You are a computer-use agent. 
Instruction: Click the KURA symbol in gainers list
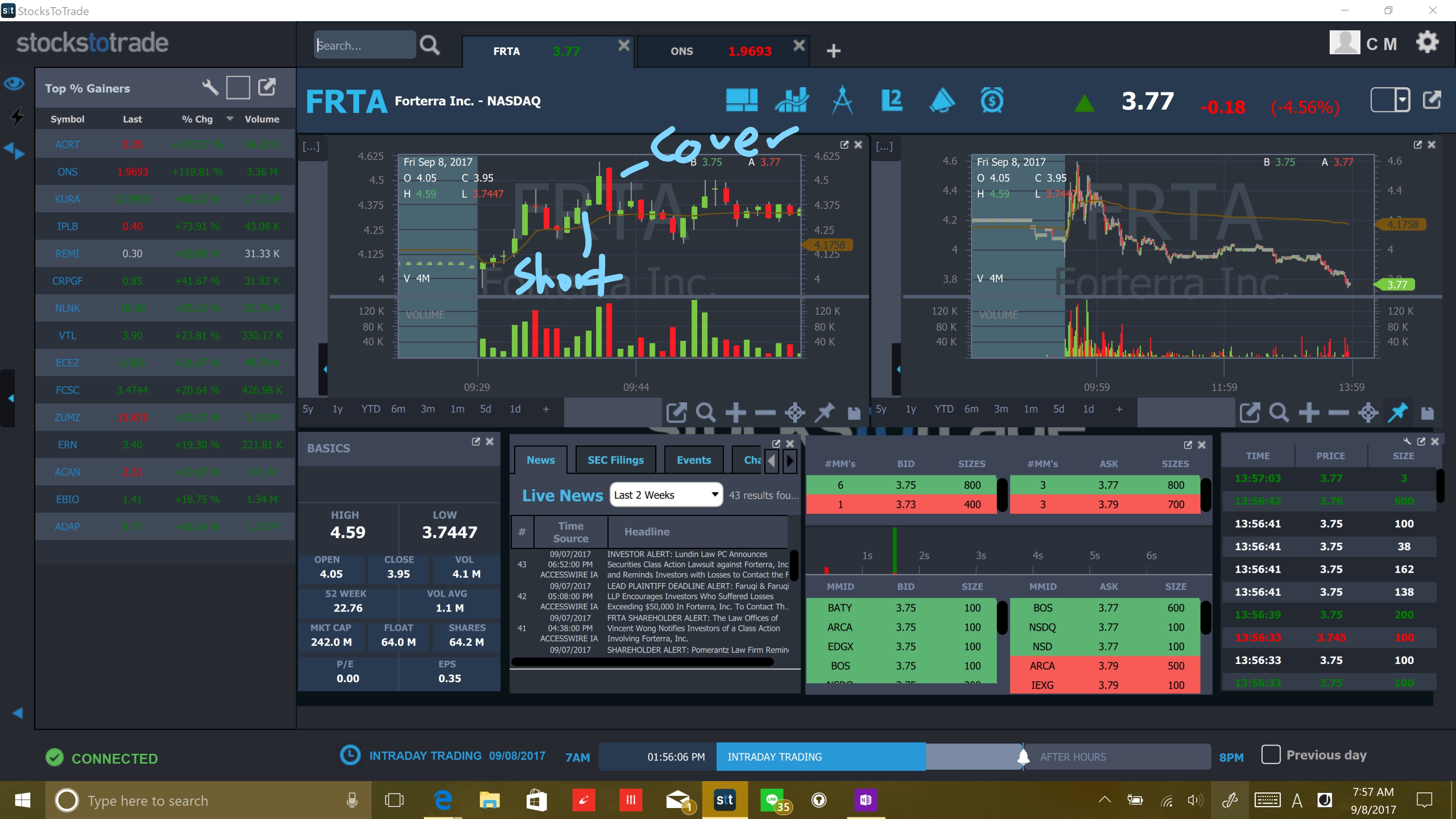(x=67, y=199)
